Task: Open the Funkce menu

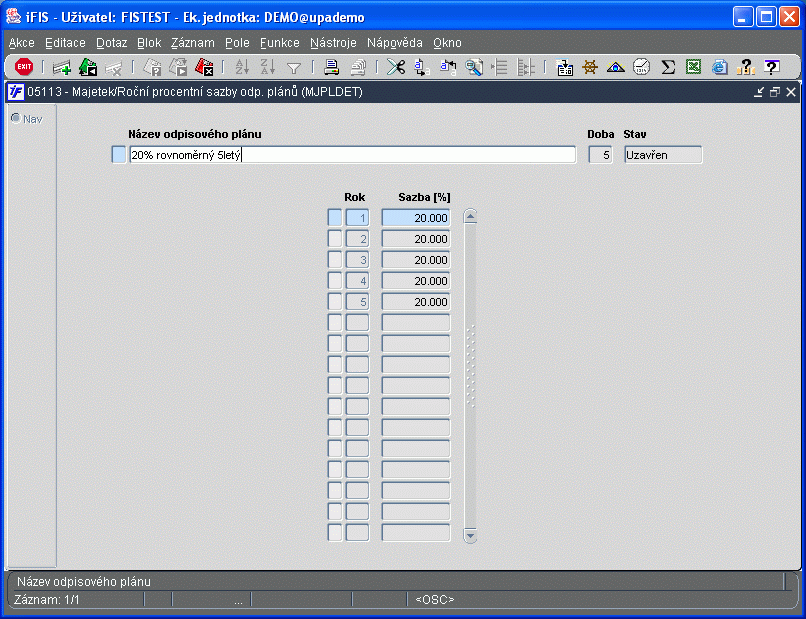Action: click(x=280, y=43)
